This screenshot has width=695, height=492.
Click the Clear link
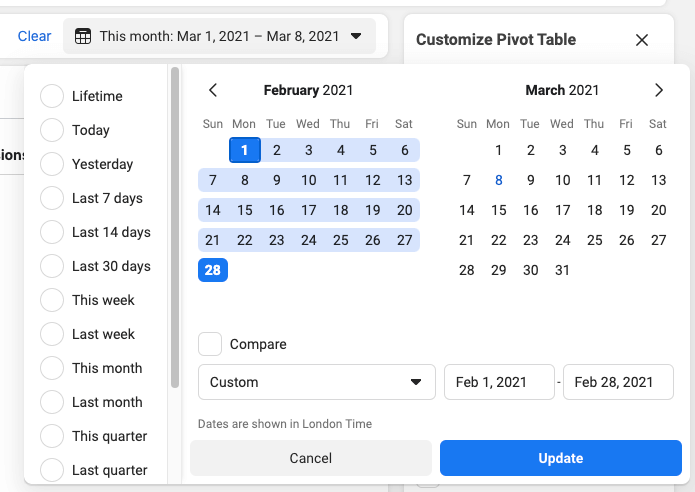[x=34, y=36]
